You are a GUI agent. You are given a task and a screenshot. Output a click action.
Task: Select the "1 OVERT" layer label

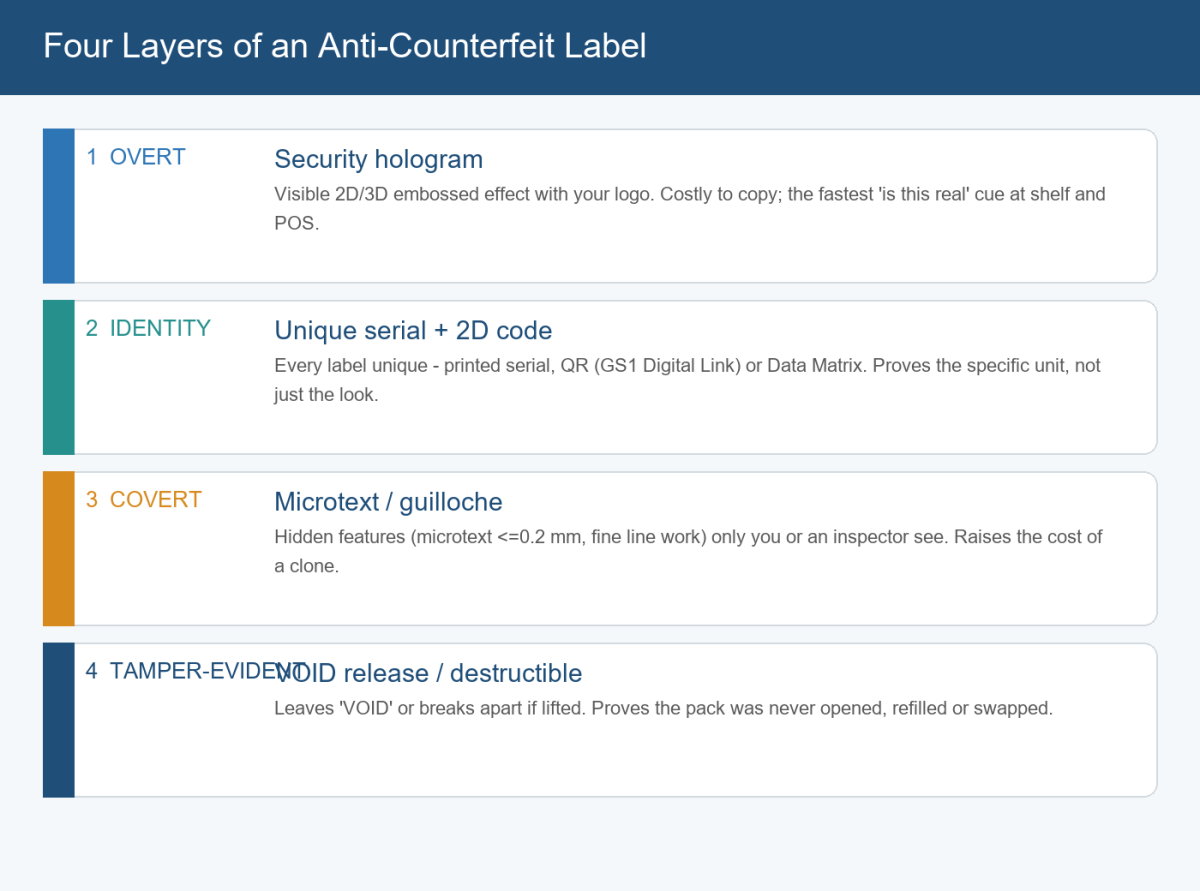[136, 157]
